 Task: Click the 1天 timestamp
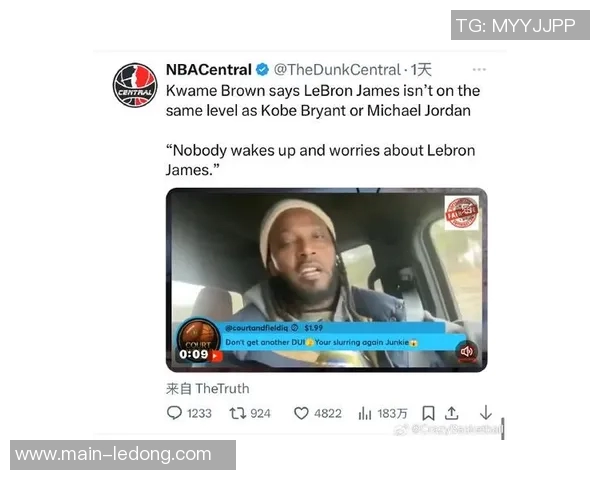pos(421,70)
